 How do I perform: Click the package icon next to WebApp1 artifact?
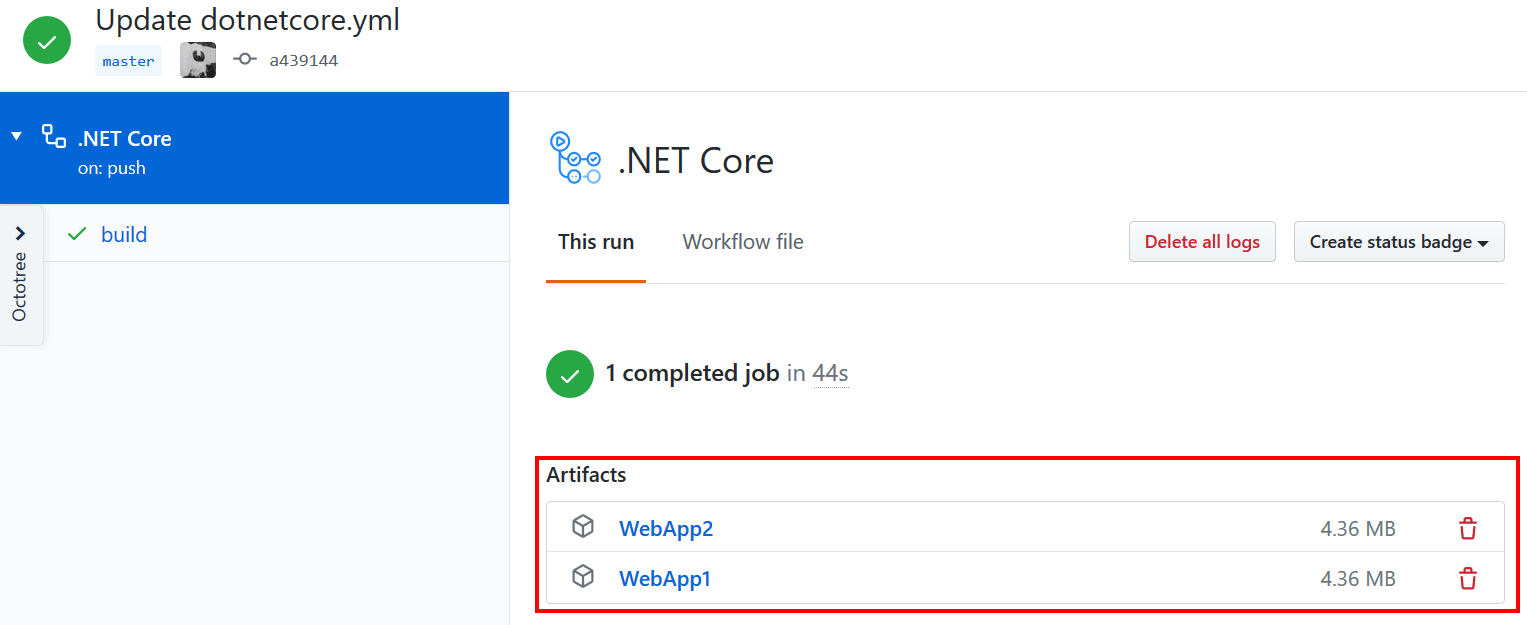[x=583, y=577]
